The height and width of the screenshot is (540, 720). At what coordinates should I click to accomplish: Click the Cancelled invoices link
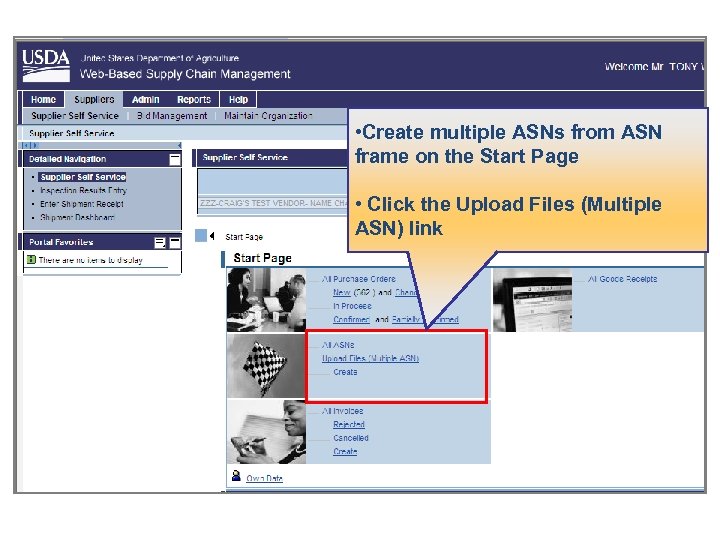coord(351,438)
